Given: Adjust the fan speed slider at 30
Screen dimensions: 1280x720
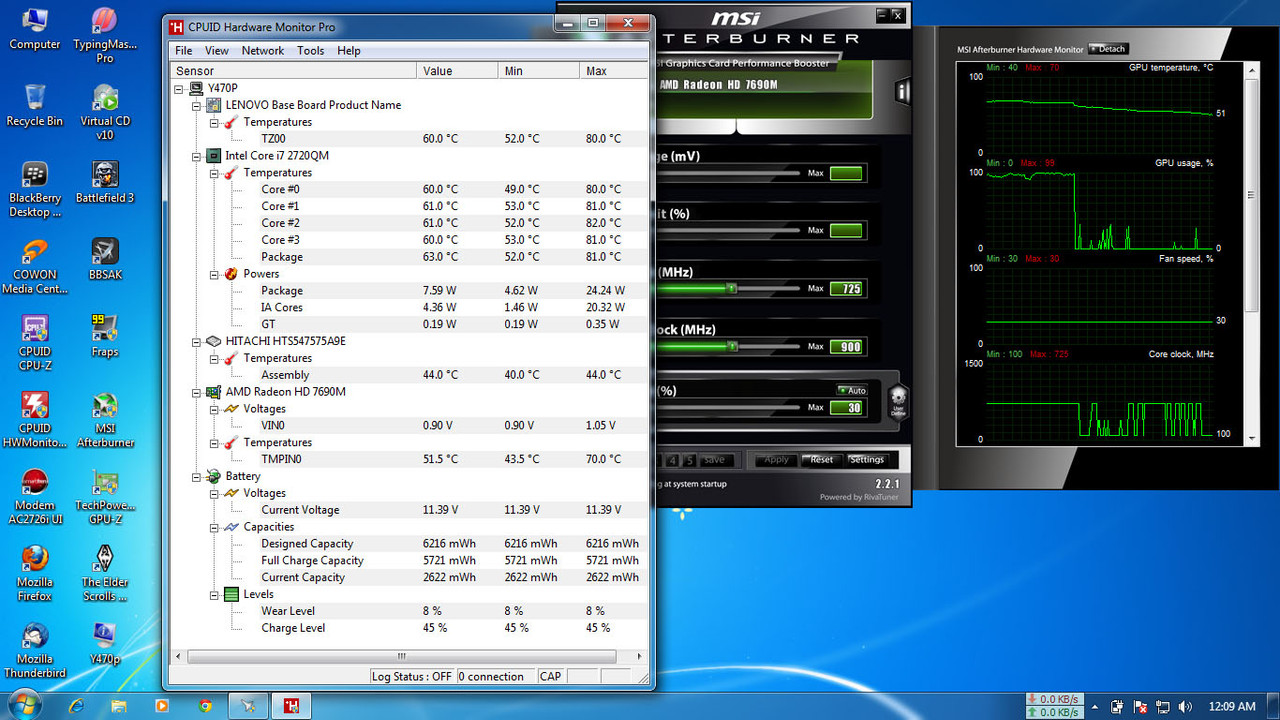Looking at the screenshot, I should (728, 407).
